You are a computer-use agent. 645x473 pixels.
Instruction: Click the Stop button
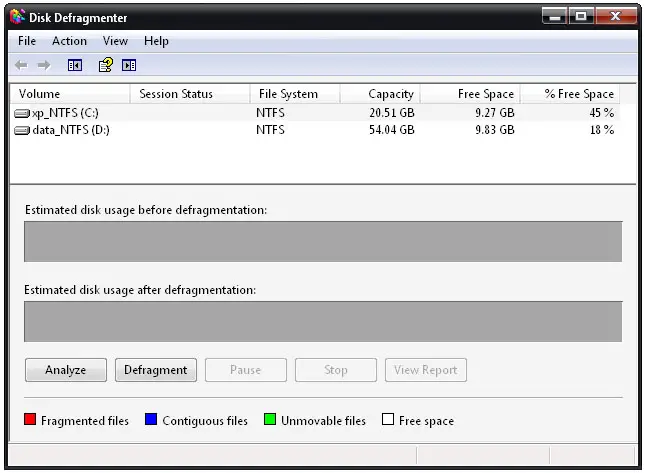click(336, 370)
